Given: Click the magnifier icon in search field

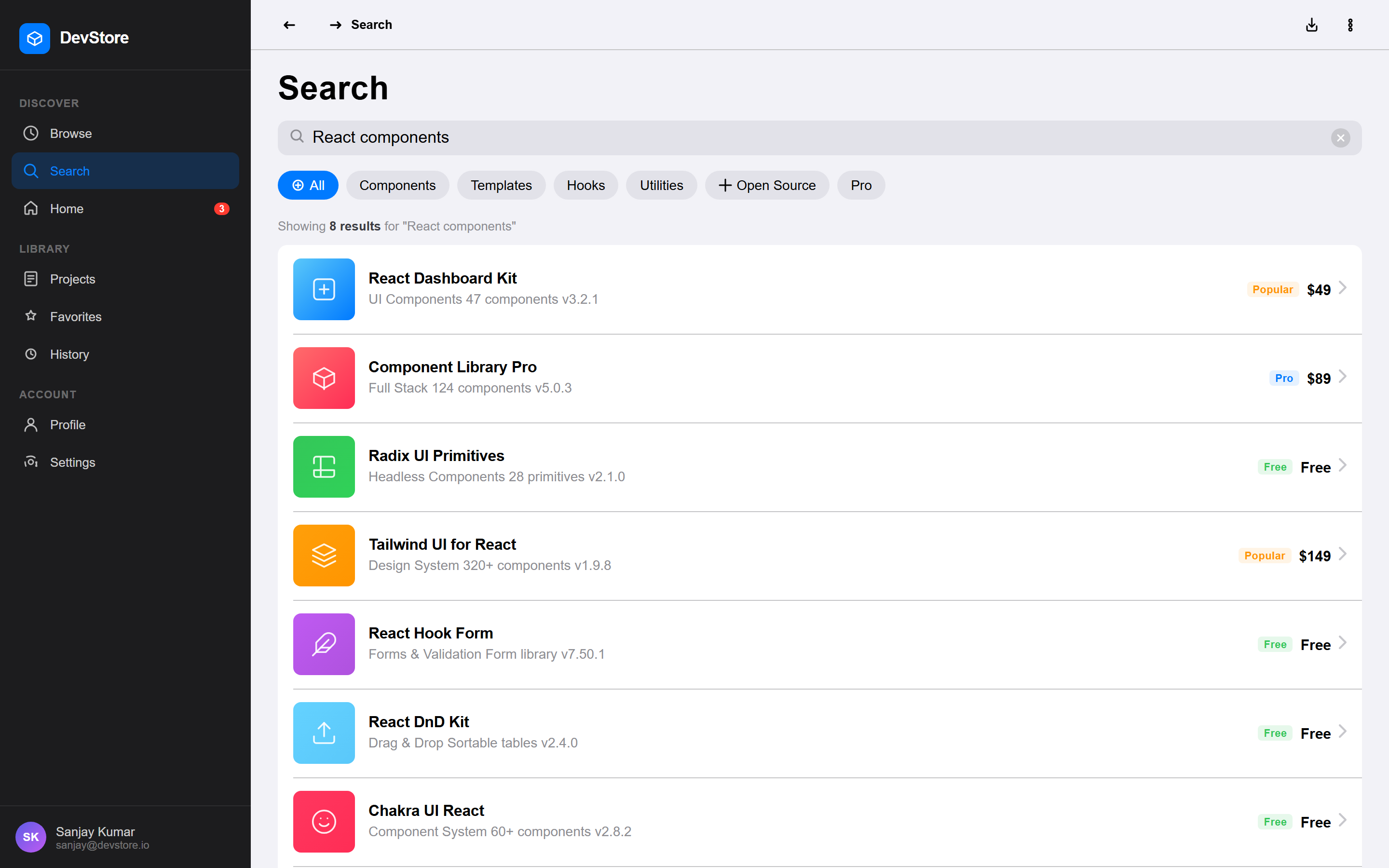Looking at the screenshot, I should pos(297,136).
